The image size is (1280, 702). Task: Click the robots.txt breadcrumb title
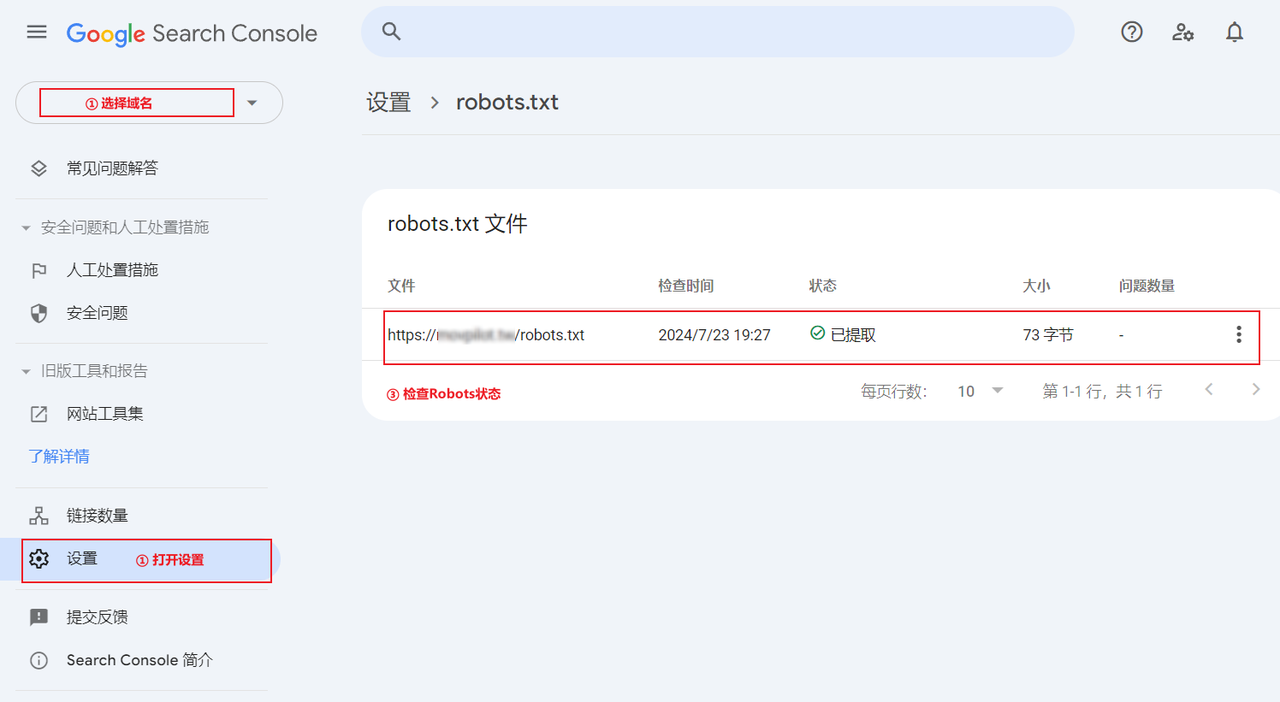pos(507,102)
